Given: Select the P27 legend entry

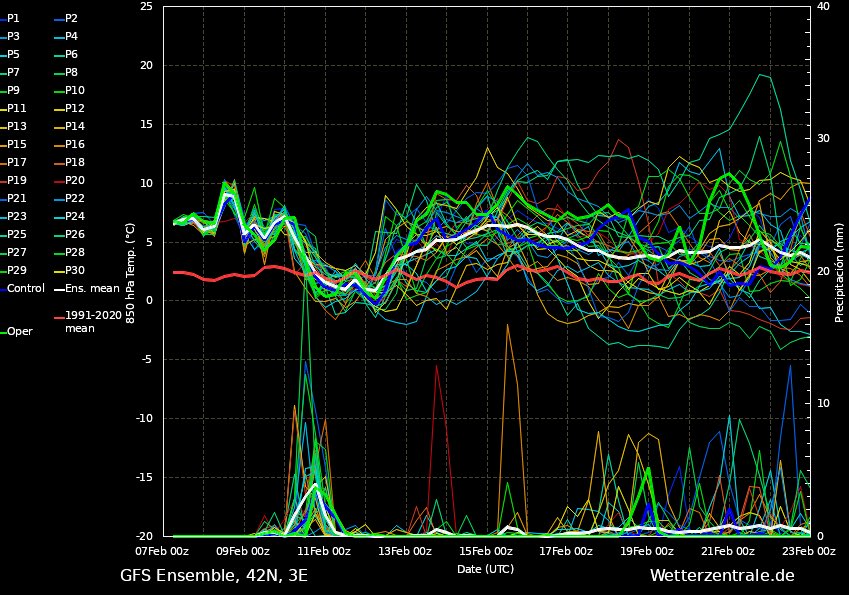Looking at the screenshot, I should pyautogui.click(x=13, y=252).
